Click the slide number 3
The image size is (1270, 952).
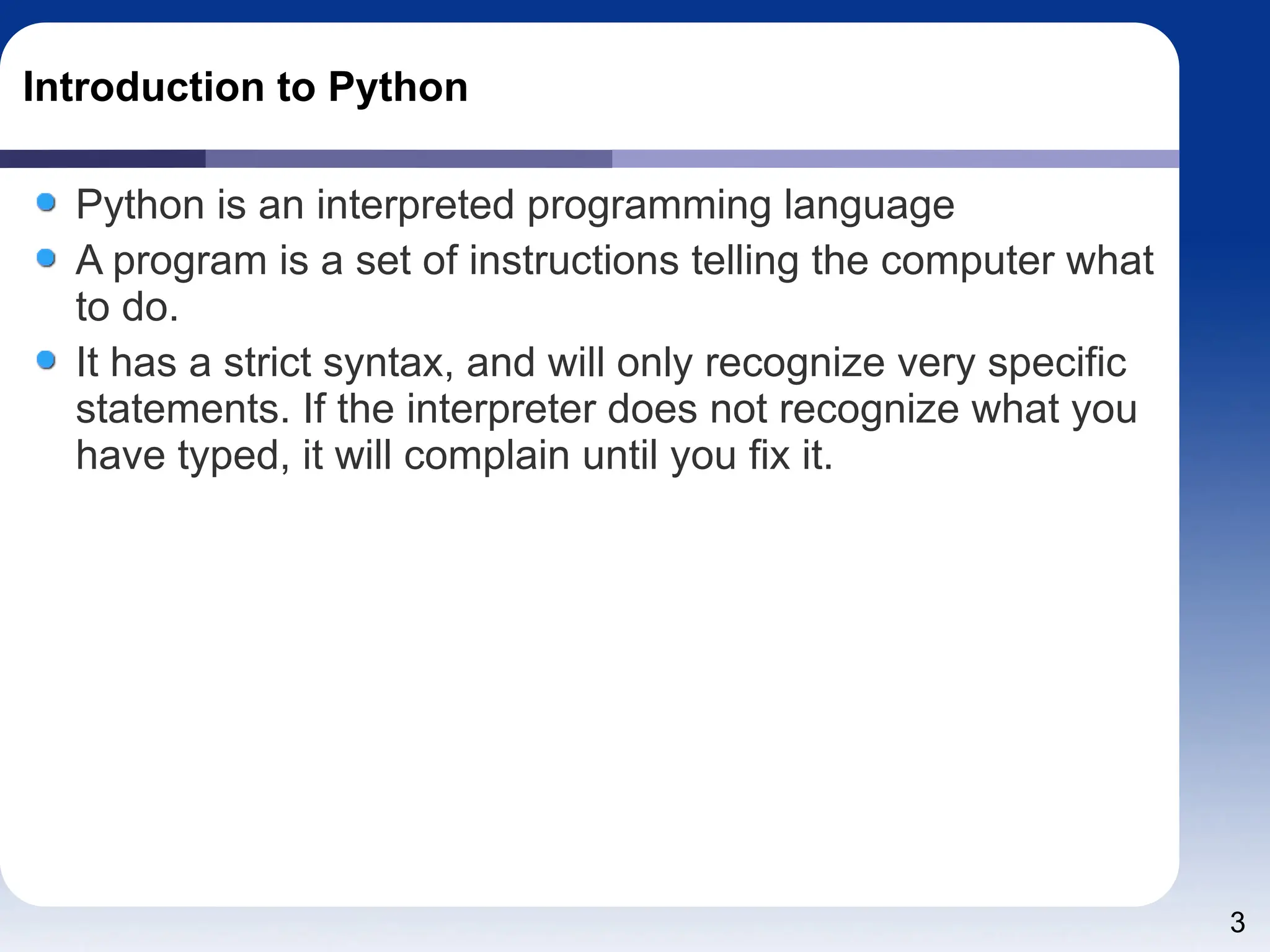(x=1237, y=923)
